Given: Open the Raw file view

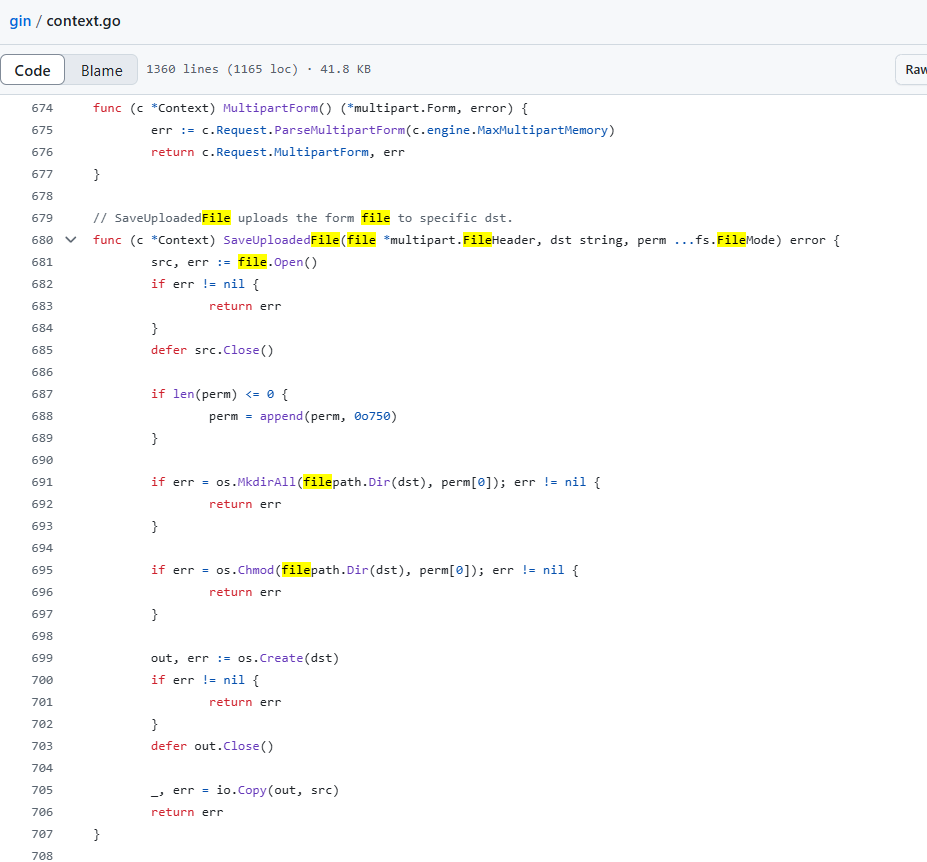Looking at the screenshot, I should pyautogui.click(x=914, y=70).
